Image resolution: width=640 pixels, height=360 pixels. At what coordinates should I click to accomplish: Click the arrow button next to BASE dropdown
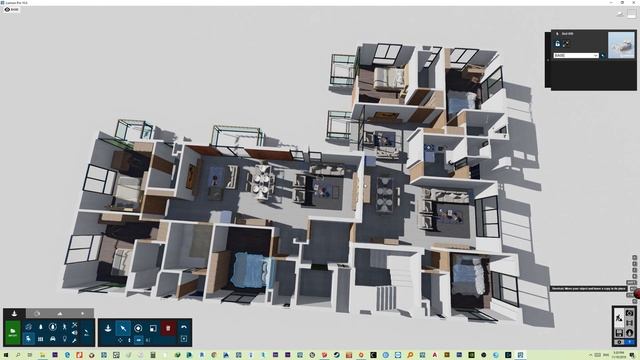602,56
